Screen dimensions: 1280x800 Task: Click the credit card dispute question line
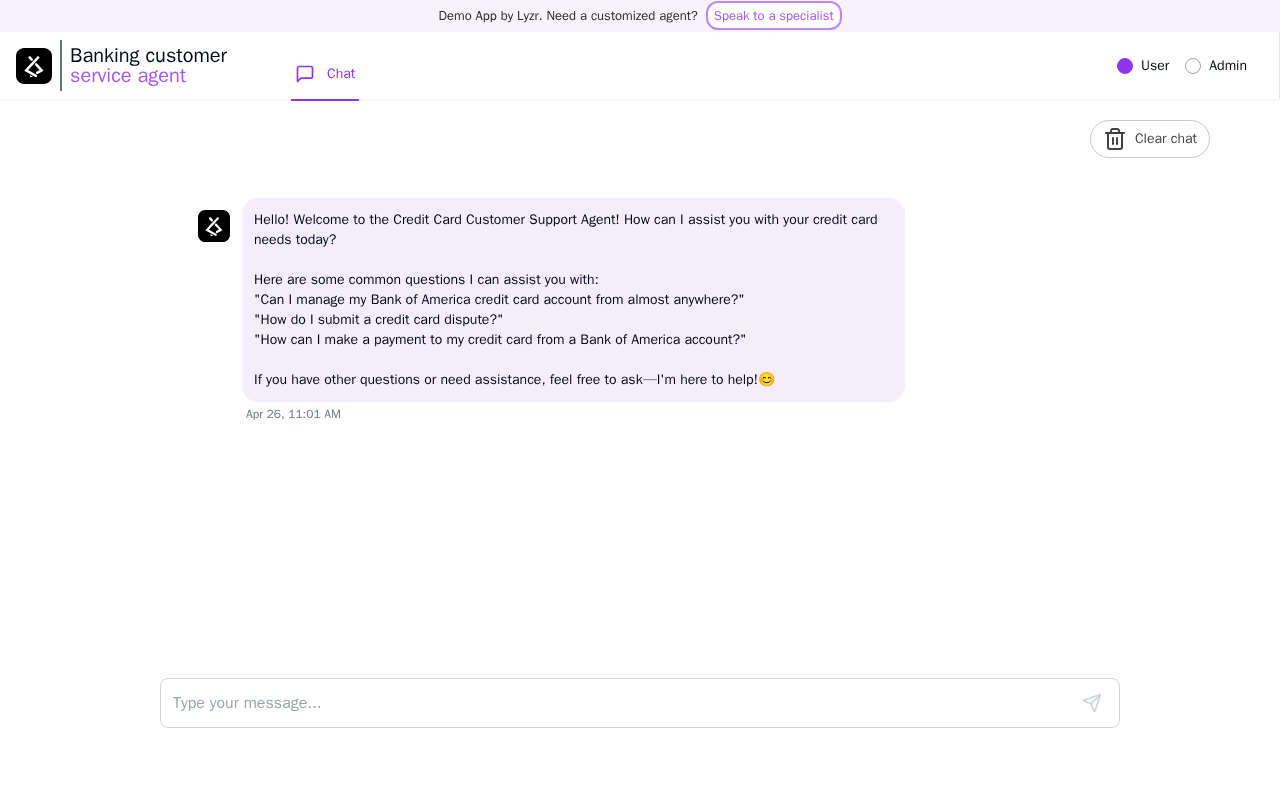pos(378,320)
